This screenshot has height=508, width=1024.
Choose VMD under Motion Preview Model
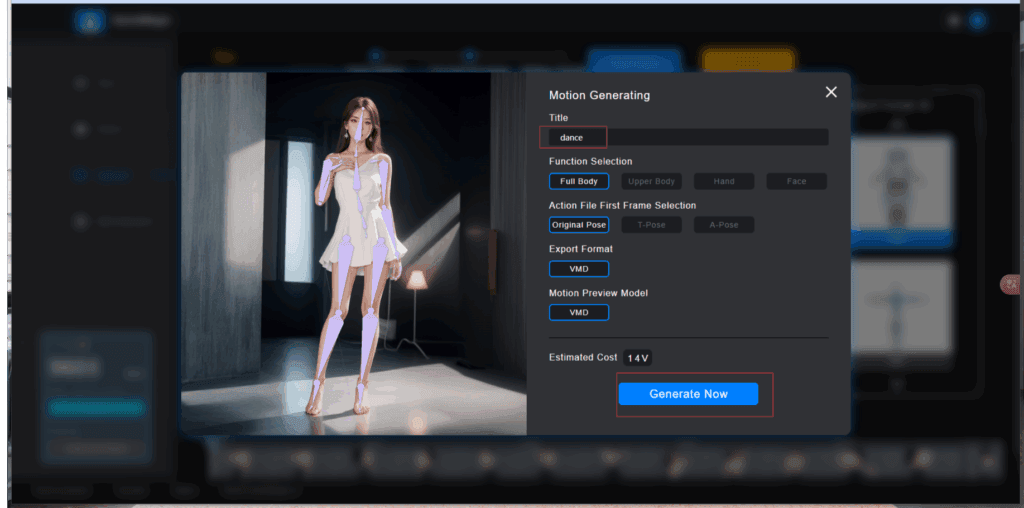coord(579,313)
